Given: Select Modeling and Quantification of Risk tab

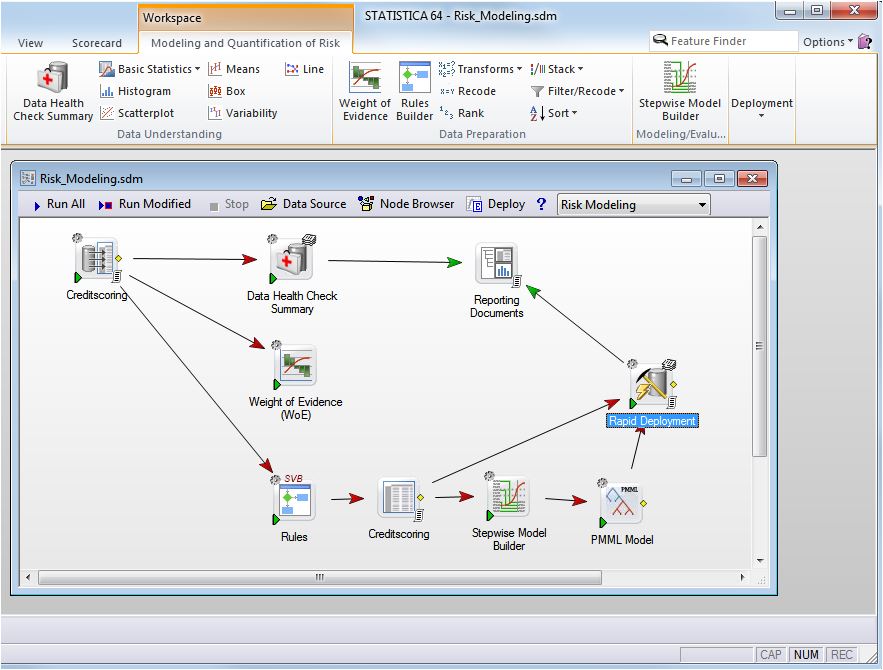Looking at the screenshot, I should [x=246, y=43].
